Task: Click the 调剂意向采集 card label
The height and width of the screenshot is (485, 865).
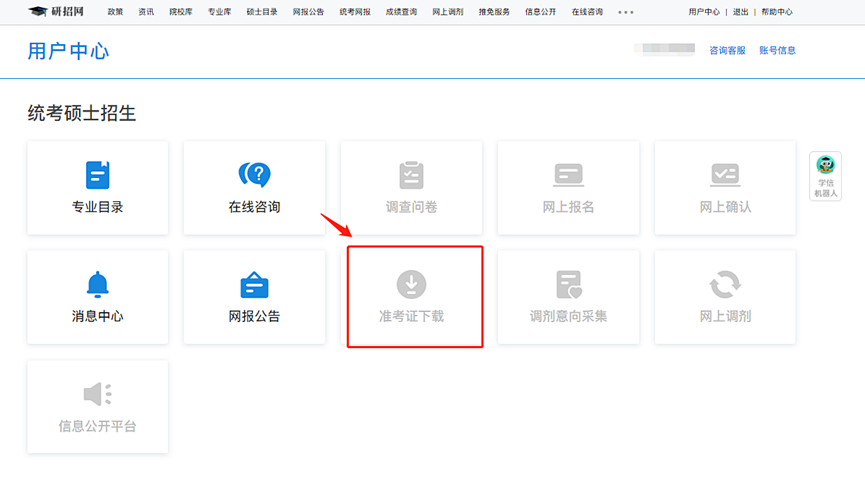Action: [x=568, y=316]
